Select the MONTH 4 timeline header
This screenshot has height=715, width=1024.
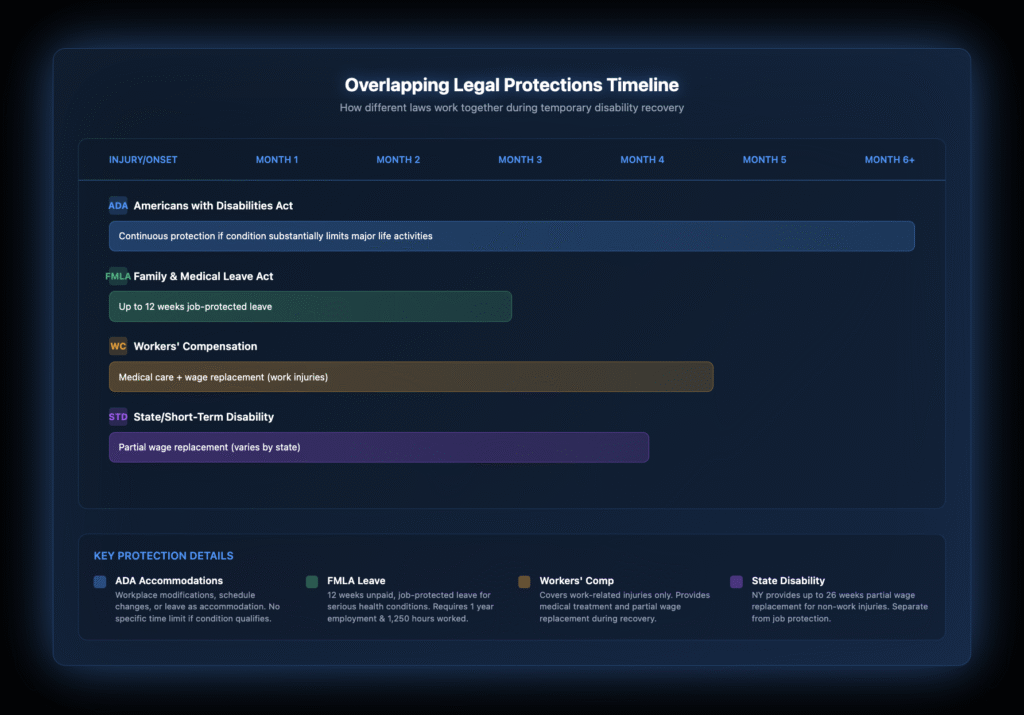(642, 160)
